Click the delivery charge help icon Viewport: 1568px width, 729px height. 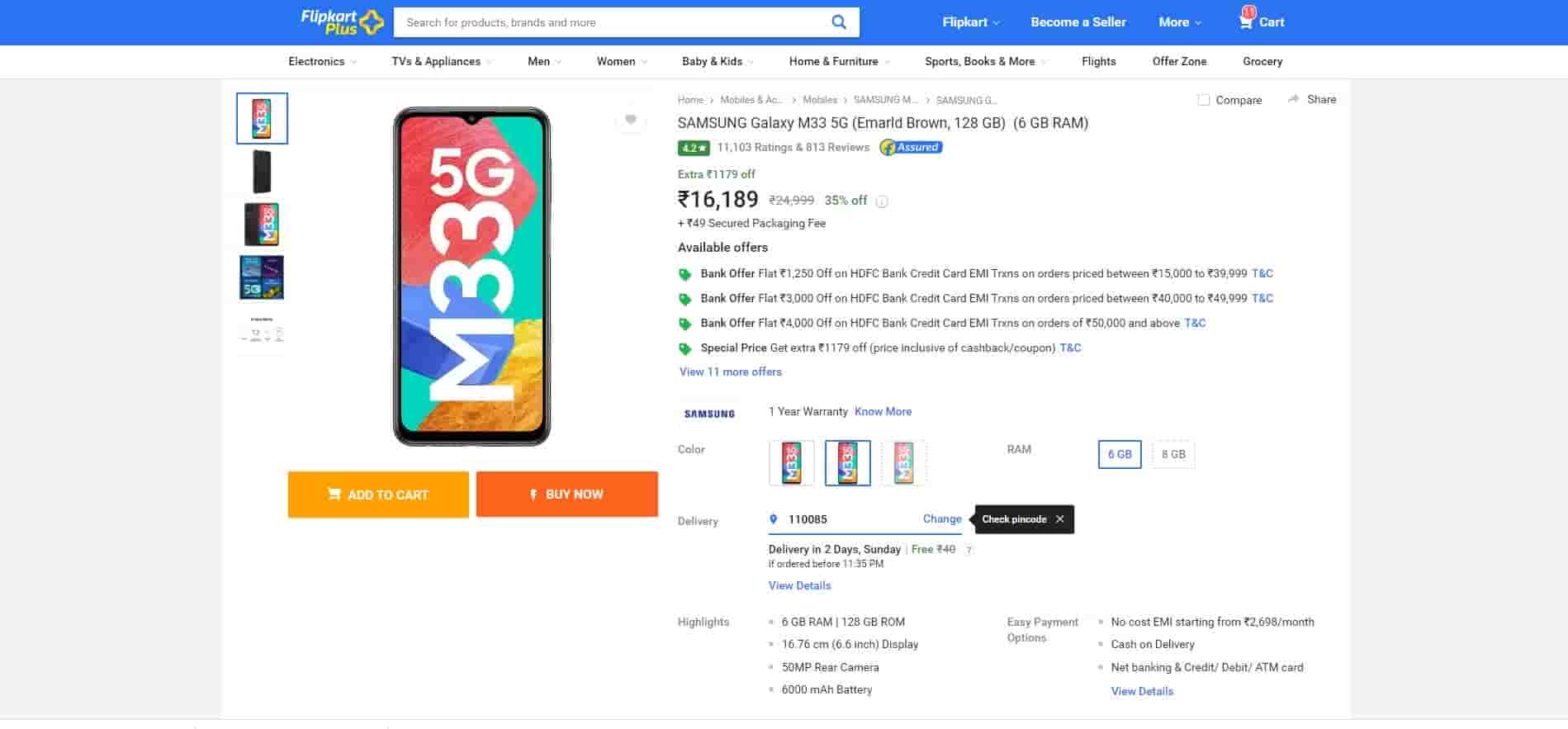click(x=969, y=550)
